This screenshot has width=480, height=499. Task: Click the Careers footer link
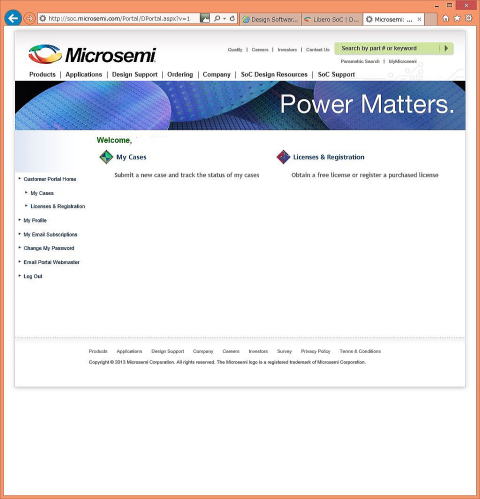click(x=231, y=351)
